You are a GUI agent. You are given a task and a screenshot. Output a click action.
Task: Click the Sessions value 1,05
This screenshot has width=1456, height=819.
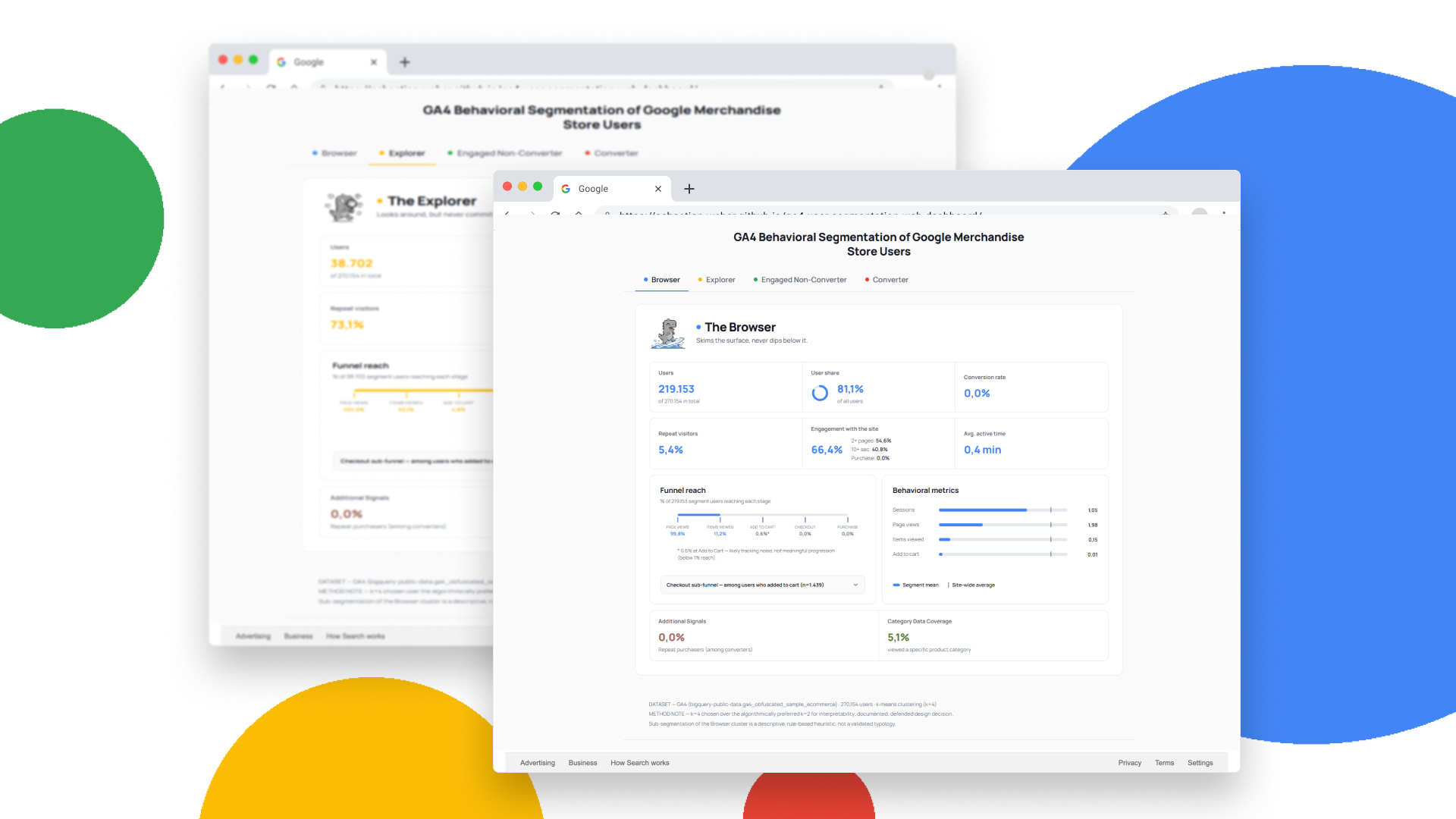pos(1092,510)
